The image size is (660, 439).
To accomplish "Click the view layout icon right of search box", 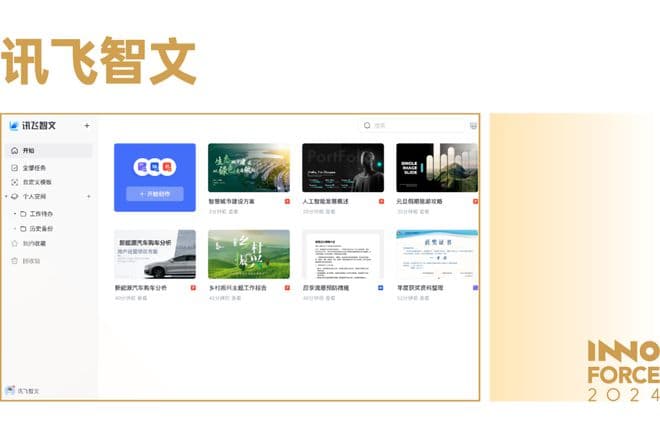I will point(472,126).
